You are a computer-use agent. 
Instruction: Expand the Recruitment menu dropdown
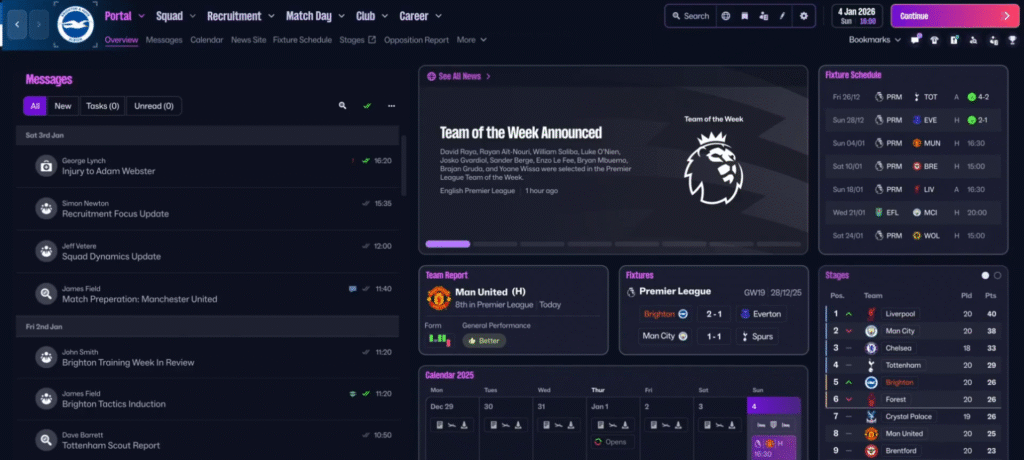(x=240, y=16)
